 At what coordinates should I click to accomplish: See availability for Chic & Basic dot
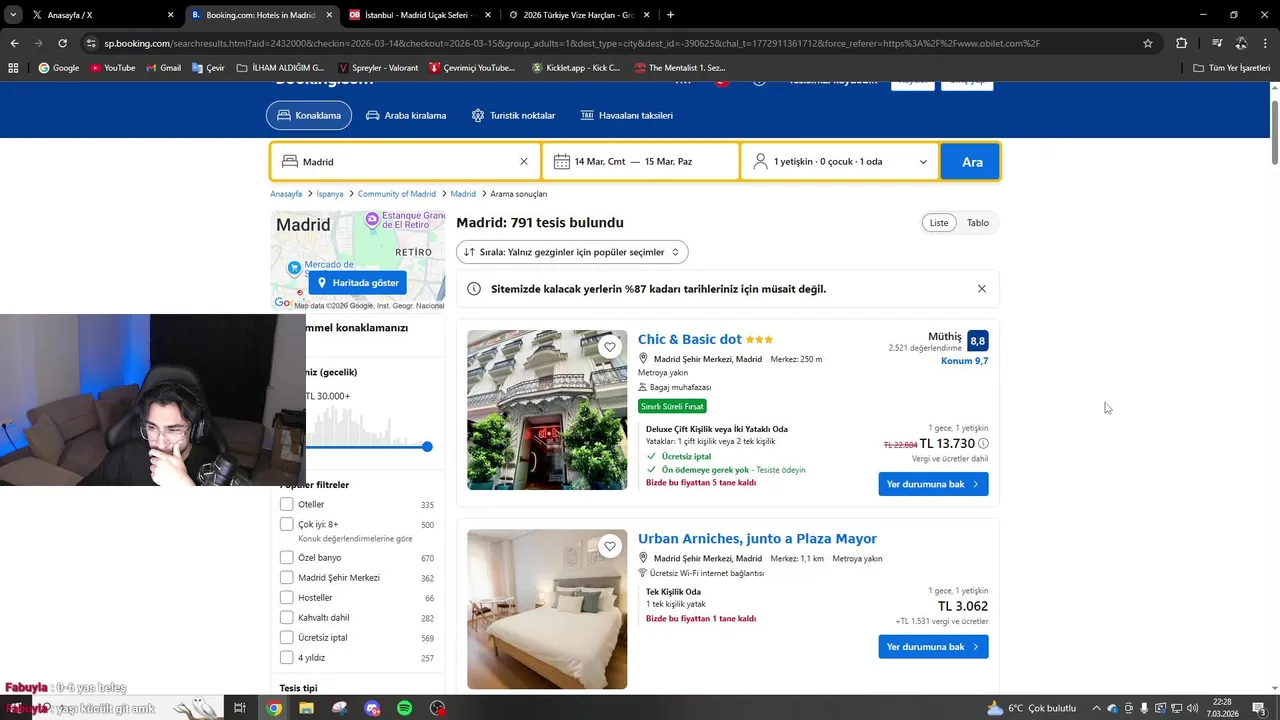[x=933, y=484]
